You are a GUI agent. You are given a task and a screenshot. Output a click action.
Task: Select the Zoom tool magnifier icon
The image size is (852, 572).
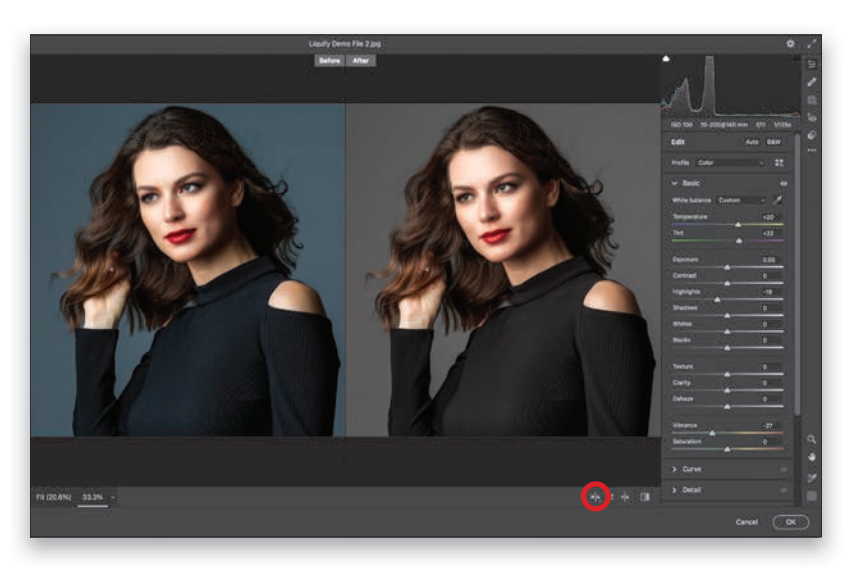click(811, 439)
